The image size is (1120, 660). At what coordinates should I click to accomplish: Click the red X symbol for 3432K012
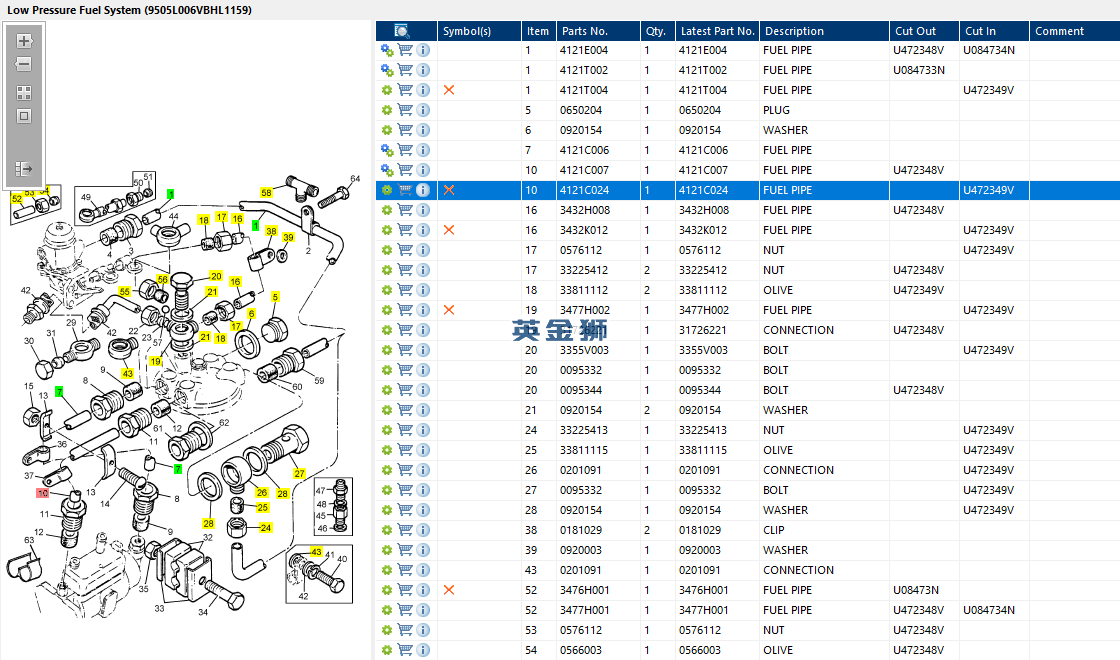(449, 230)
